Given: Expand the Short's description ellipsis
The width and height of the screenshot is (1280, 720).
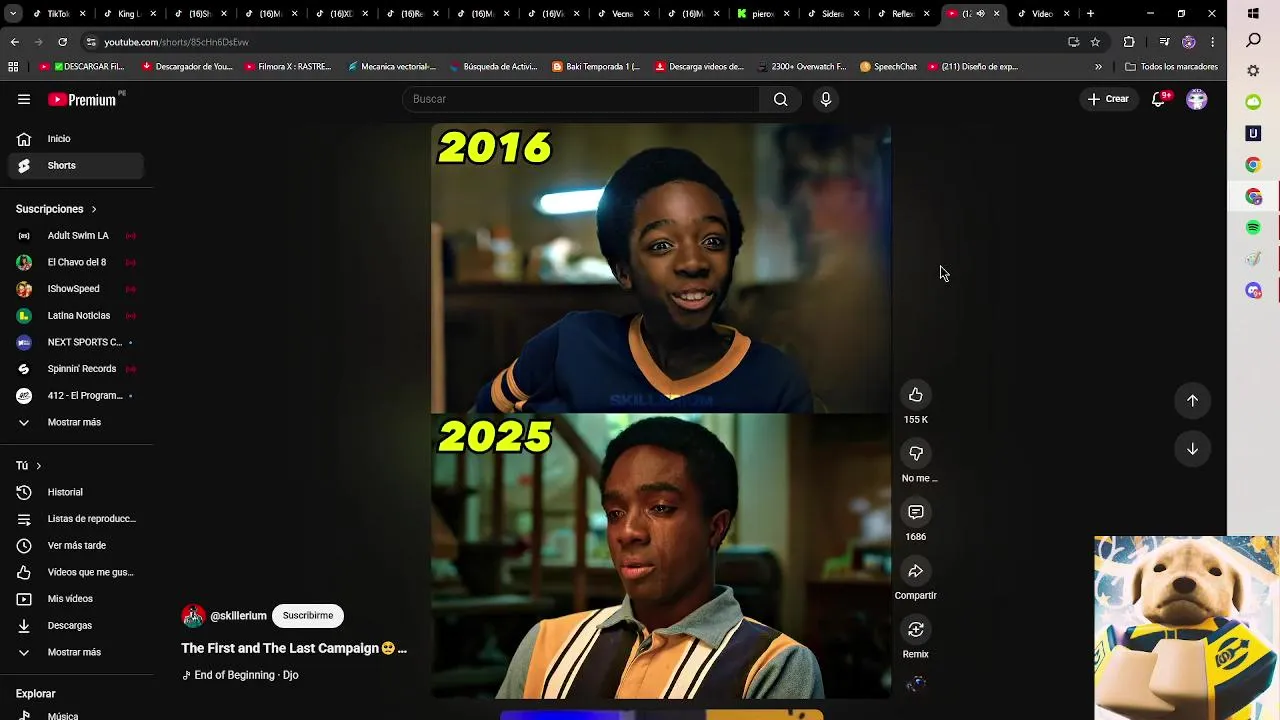Looking at the screenshot, I should click(x=402, y=648).
